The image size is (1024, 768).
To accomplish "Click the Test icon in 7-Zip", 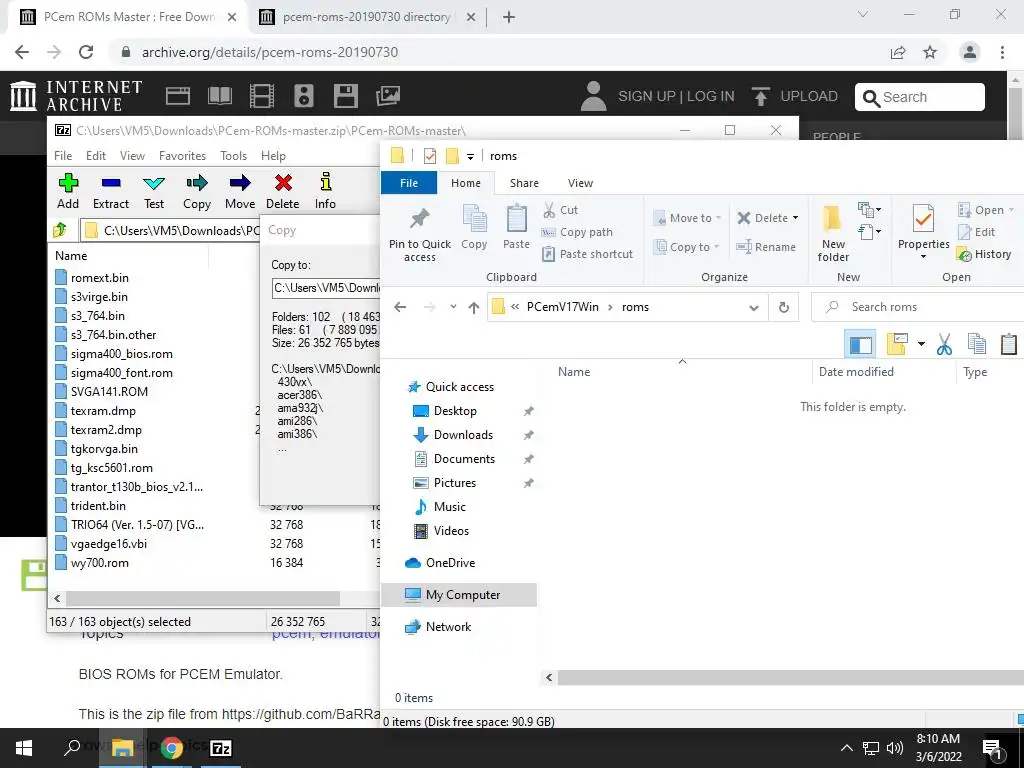I will click(x=154, y=183).
